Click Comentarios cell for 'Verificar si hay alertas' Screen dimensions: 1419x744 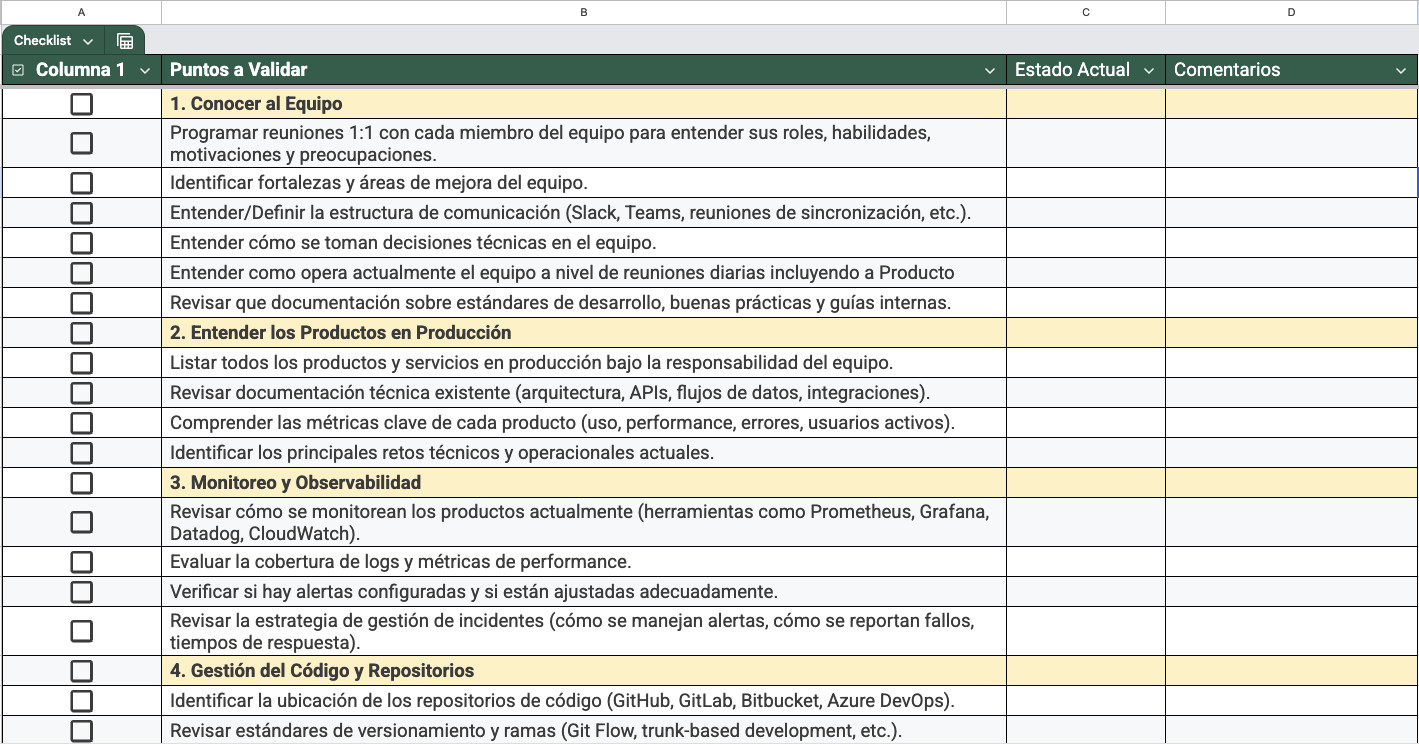1291,592
